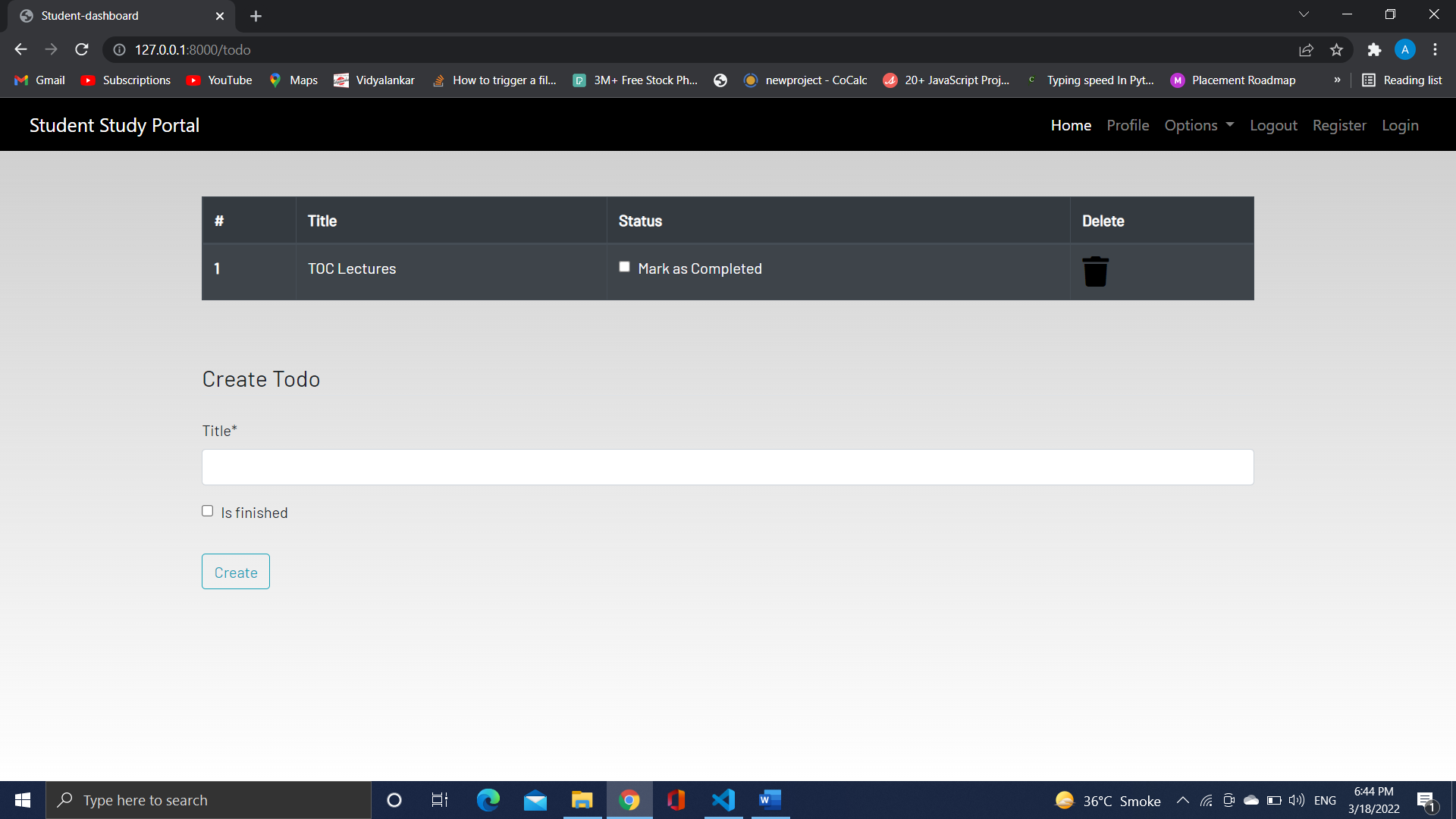1456x819 pixels.
Task: Check the Mark as Completed checkbox
Action: click(x=624, y=267)
